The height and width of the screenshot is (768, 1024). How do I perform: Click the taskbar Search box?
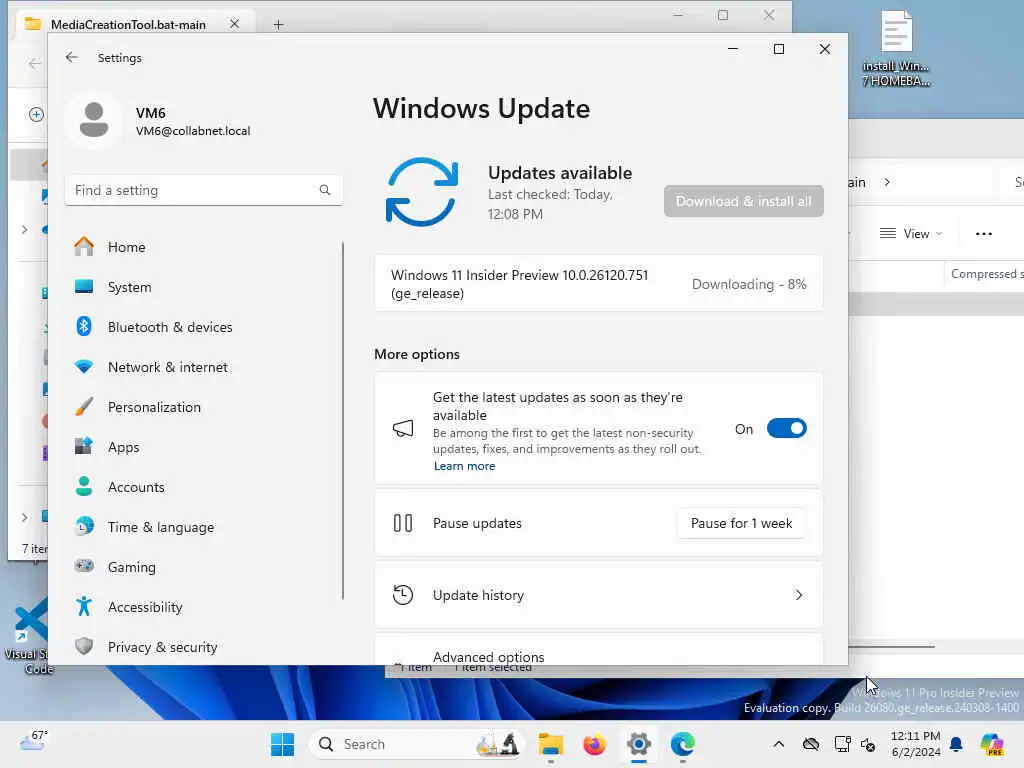(417, 744)
